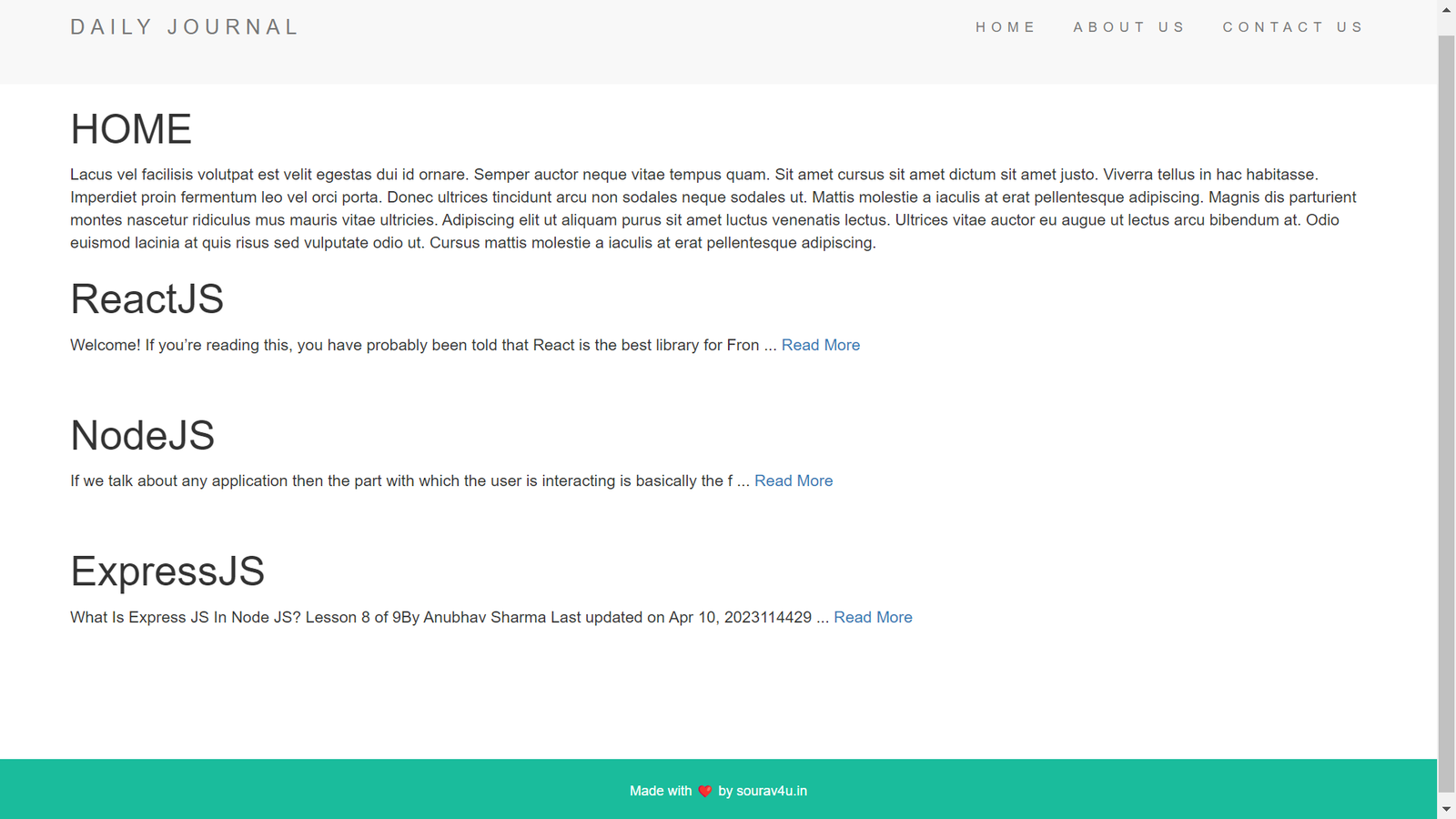Image resolution: width=1456 pixels, height=819 pixels.
Task: Open Read More for ExpressJS post
Action: (x=873, y=617)
